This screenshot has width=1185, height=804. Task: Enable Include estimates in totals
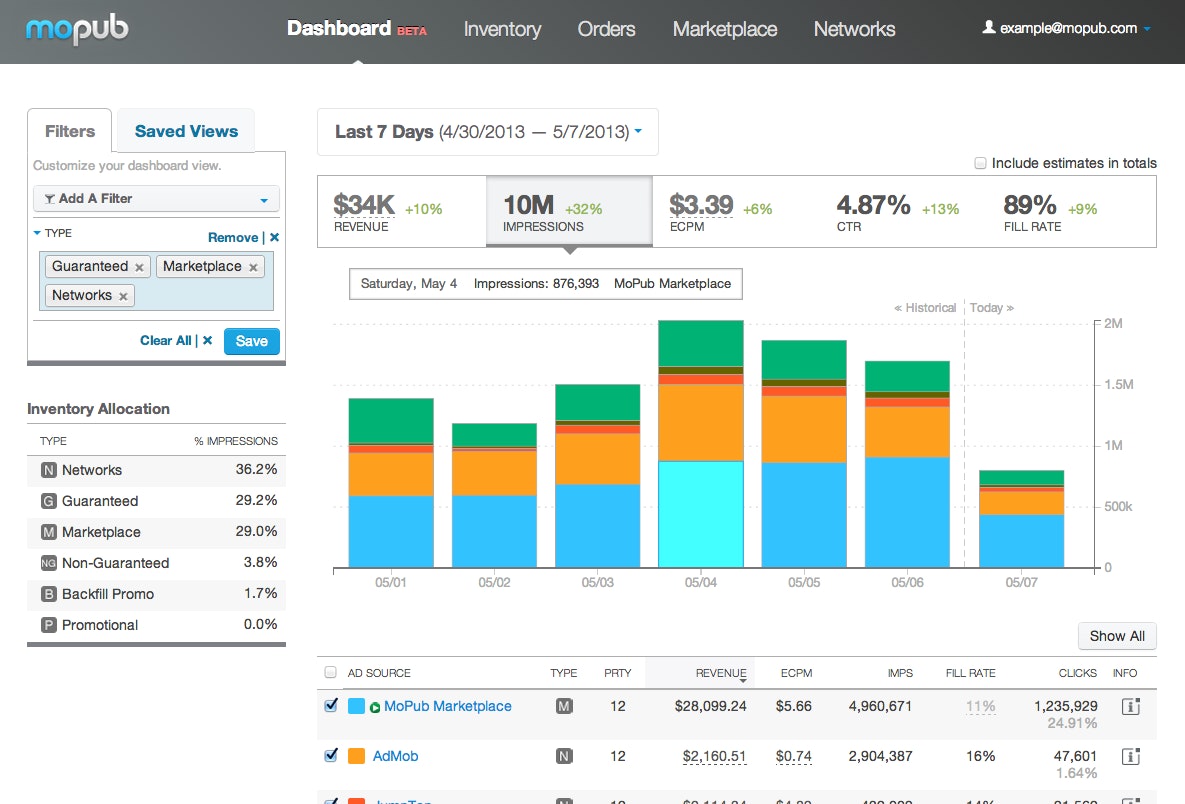point(981,162)
